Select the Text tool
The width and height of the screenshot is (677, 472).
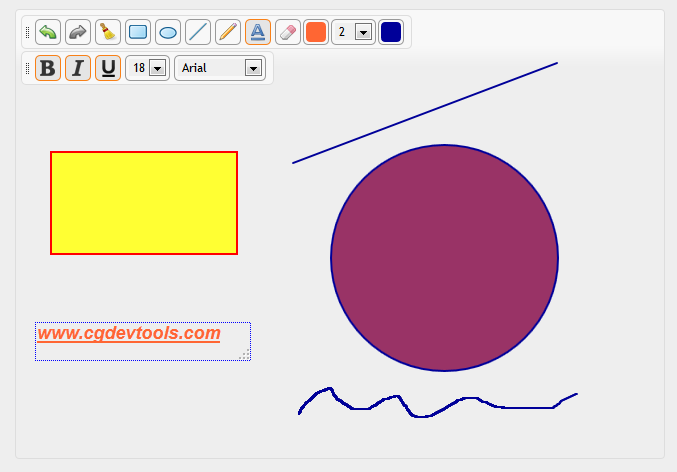coord(258,32)
